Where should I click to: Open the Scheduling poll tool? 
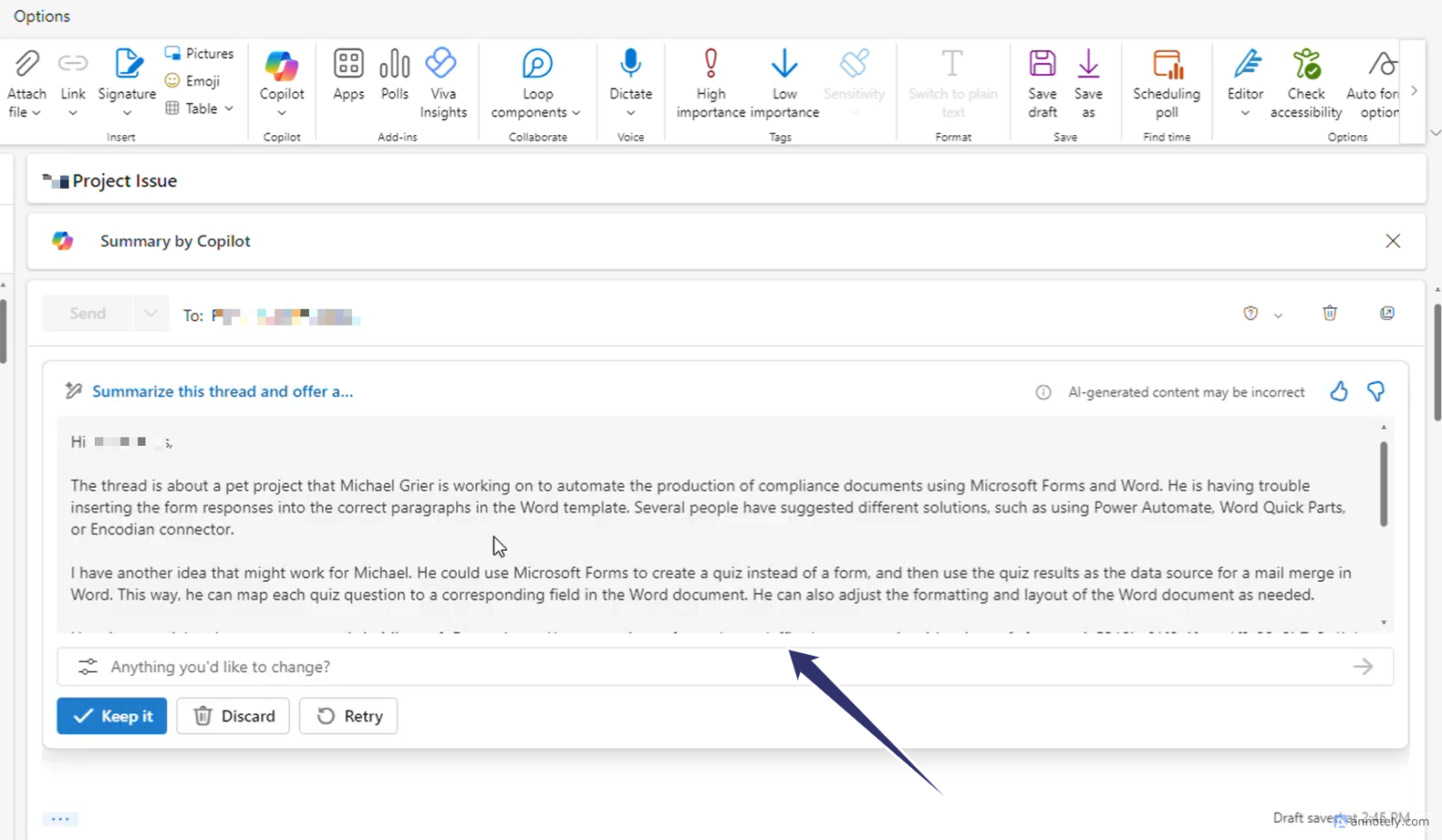[x=1166, y=80]
